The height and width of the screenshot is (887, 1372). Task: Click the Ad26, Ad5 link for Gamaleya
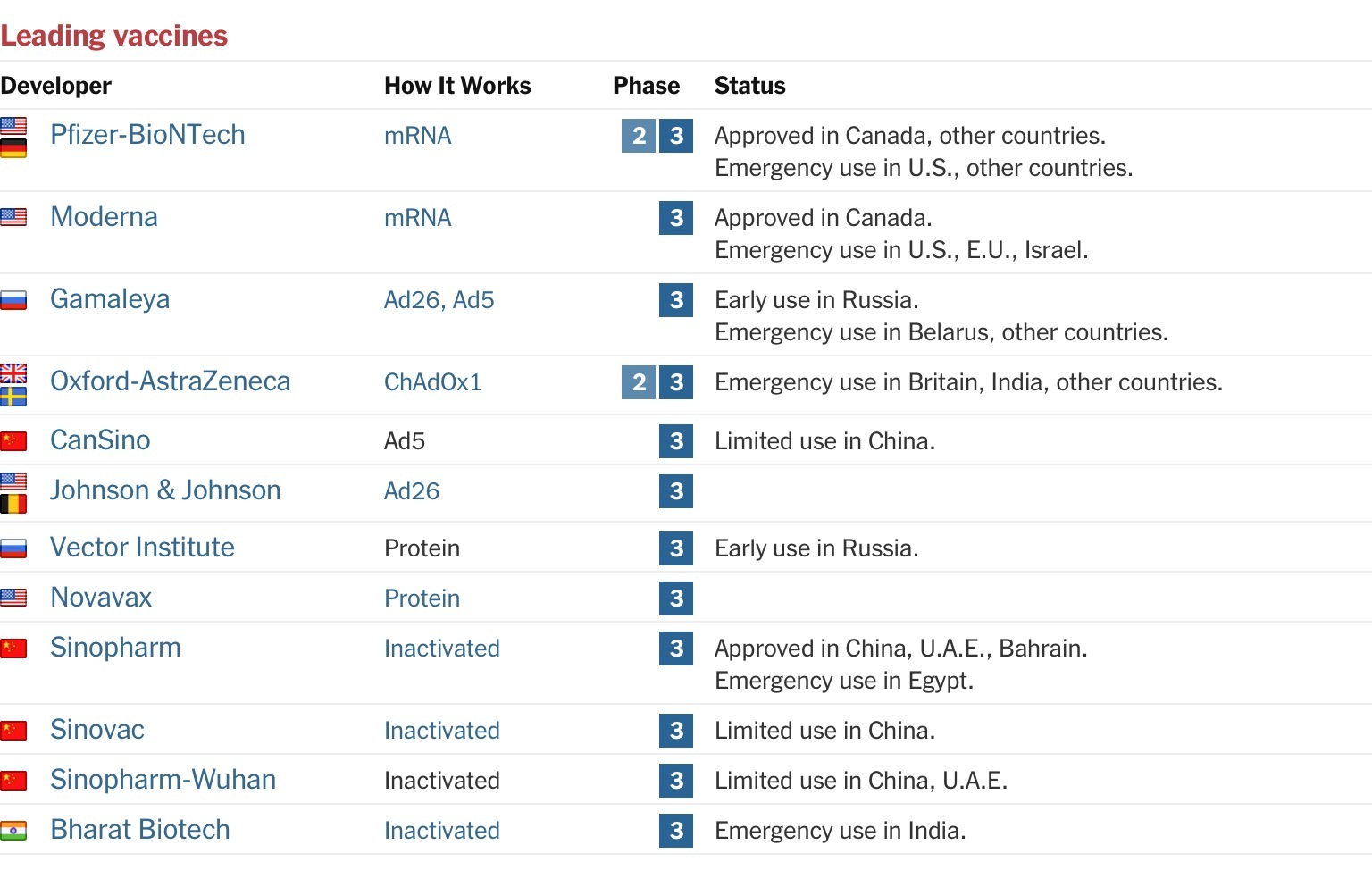(439, 300)
